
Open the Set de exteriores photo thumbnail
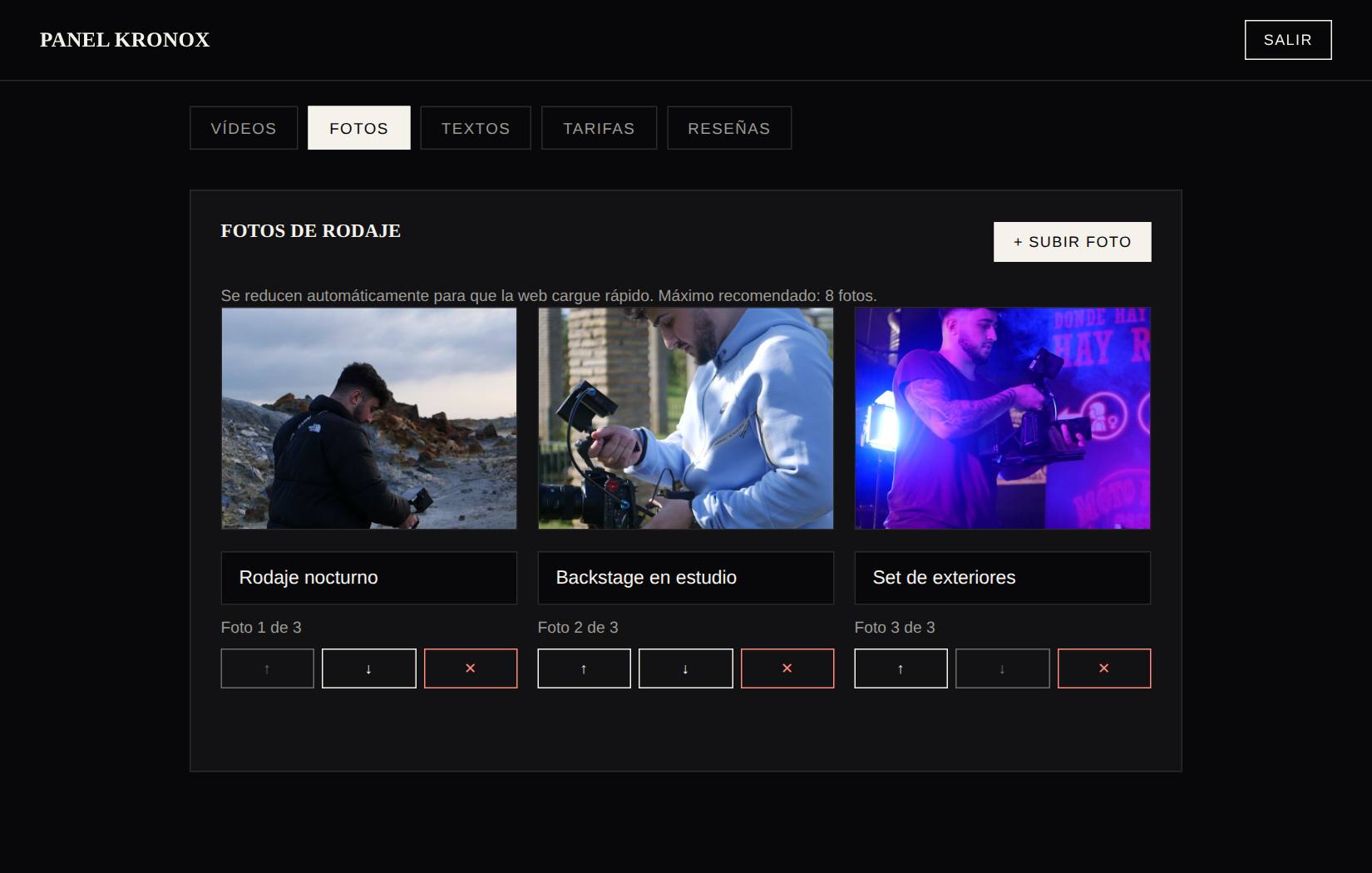coord(1003,418)
